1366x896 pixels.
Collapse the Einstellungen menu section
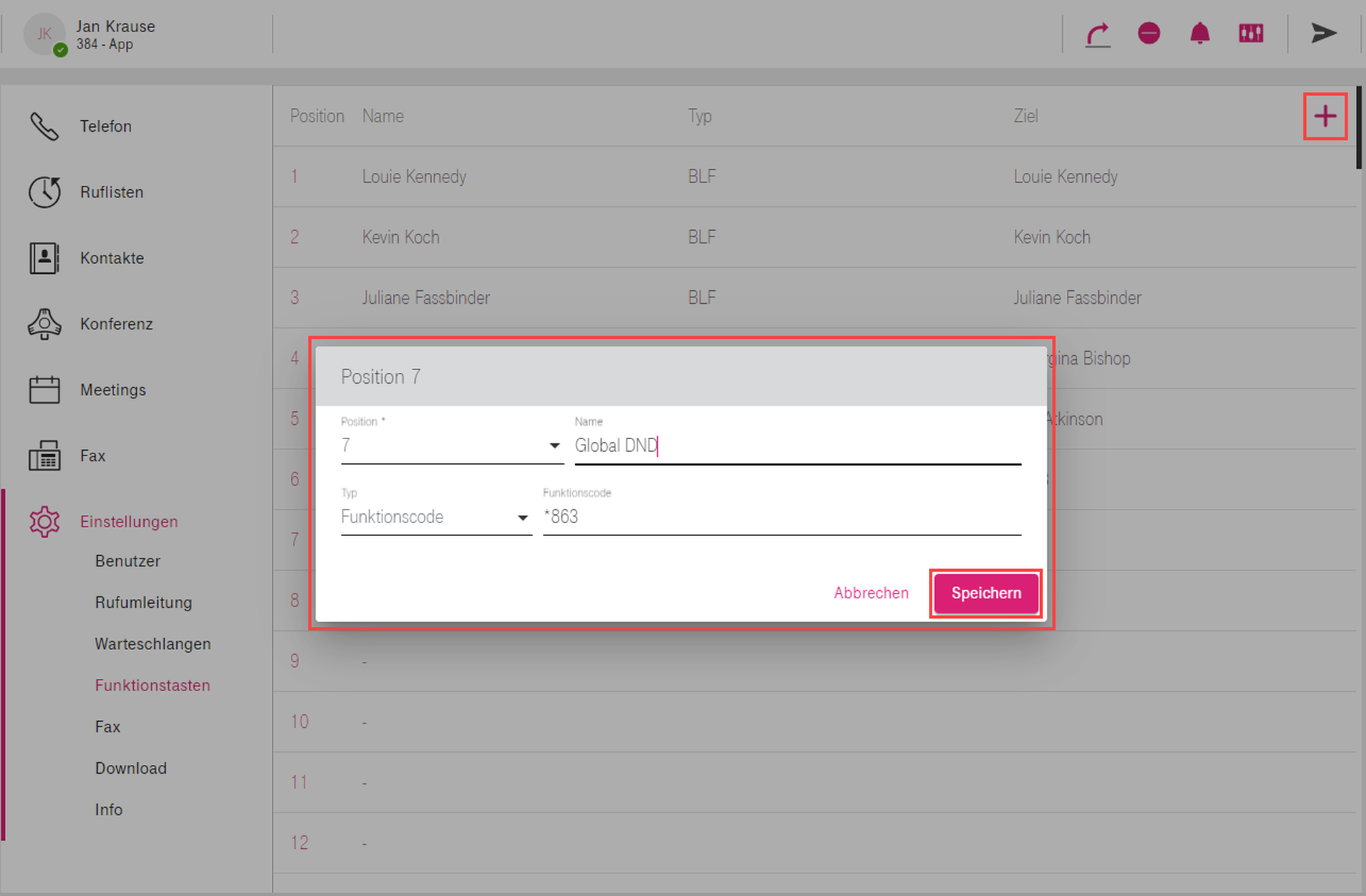point(128,522)
